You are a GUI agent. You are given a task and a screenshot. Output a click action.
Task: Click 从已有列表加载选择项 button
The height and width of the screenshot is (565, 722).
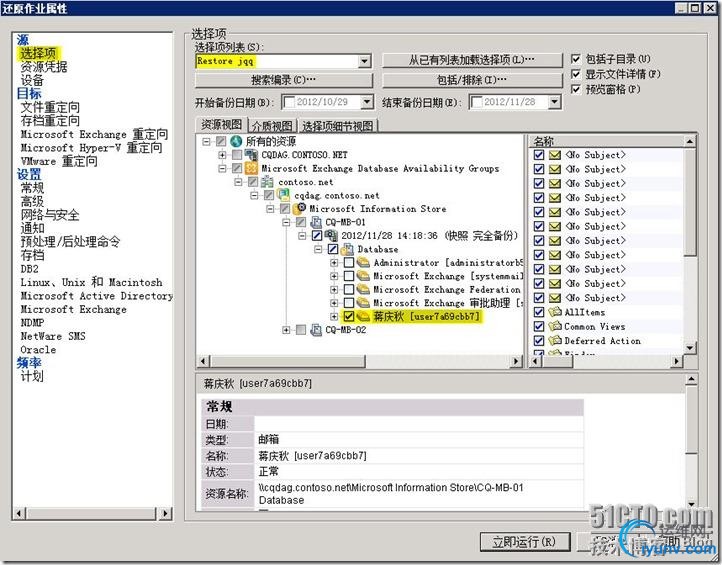pyautogui.click(x=472, y=60)
